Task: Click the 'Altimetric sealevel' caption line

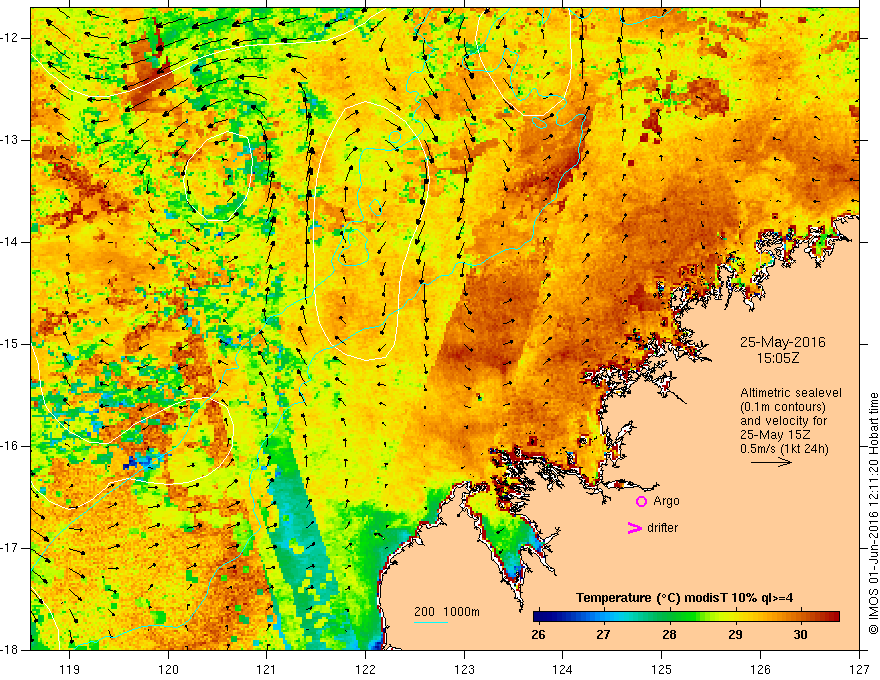Action: coord(791,393)
